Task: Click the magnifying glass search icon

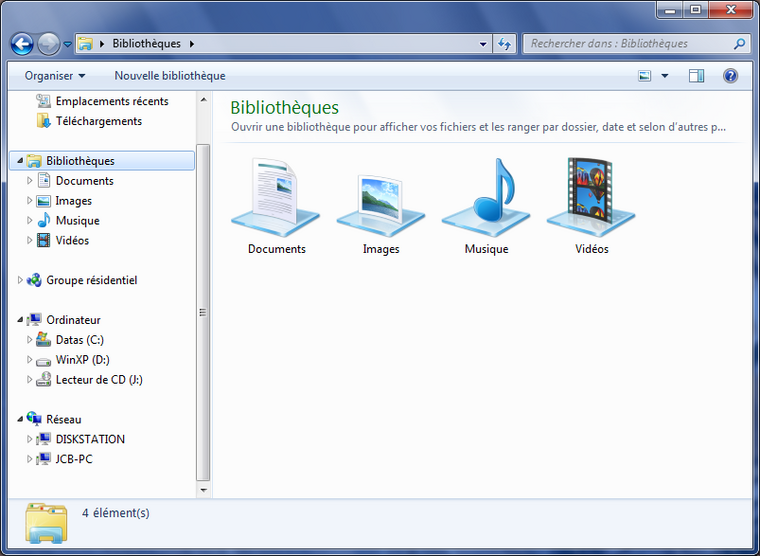Action: (x=739, y=44)
